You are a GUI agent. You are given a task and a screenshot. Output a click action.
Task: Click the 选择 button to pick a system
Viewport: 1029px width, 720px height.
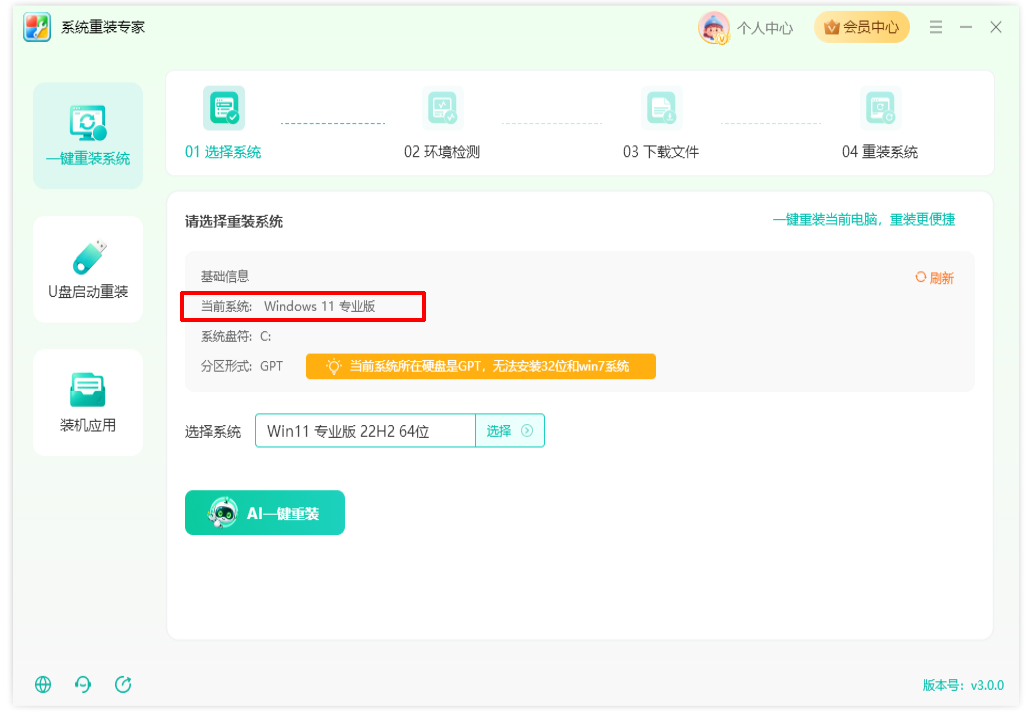coord(510,431)
